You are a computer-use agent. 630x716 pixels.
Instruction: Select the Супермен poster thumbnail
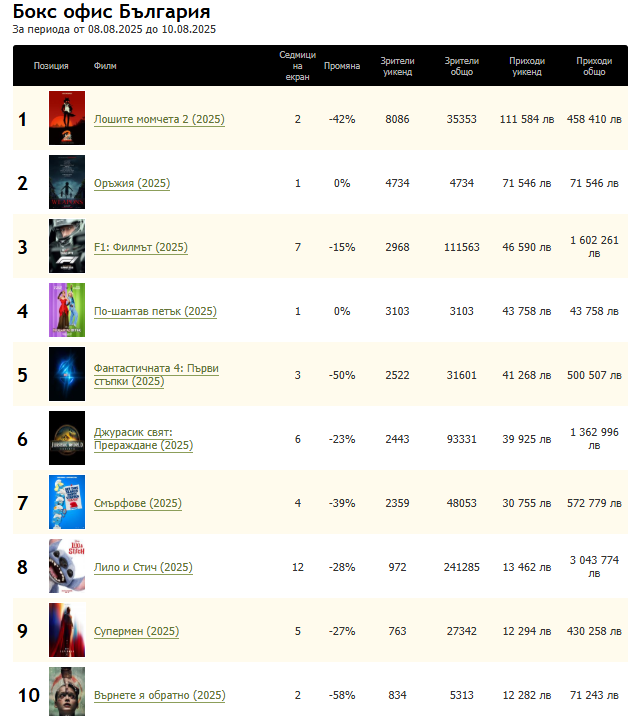point(67,630)
